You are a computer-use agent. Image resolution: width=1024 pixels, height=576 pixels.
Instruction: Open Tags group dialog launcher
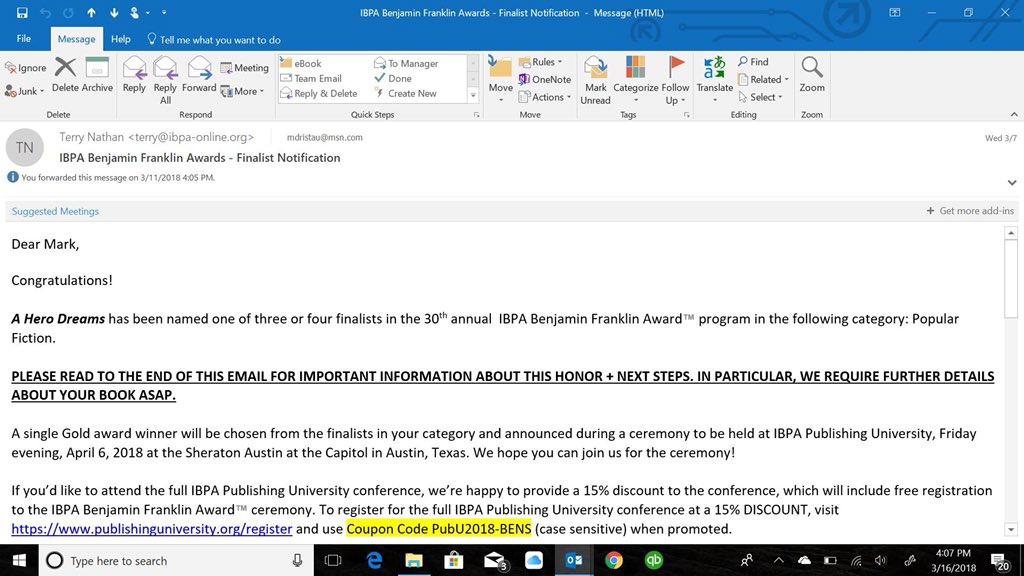point(686,115)
